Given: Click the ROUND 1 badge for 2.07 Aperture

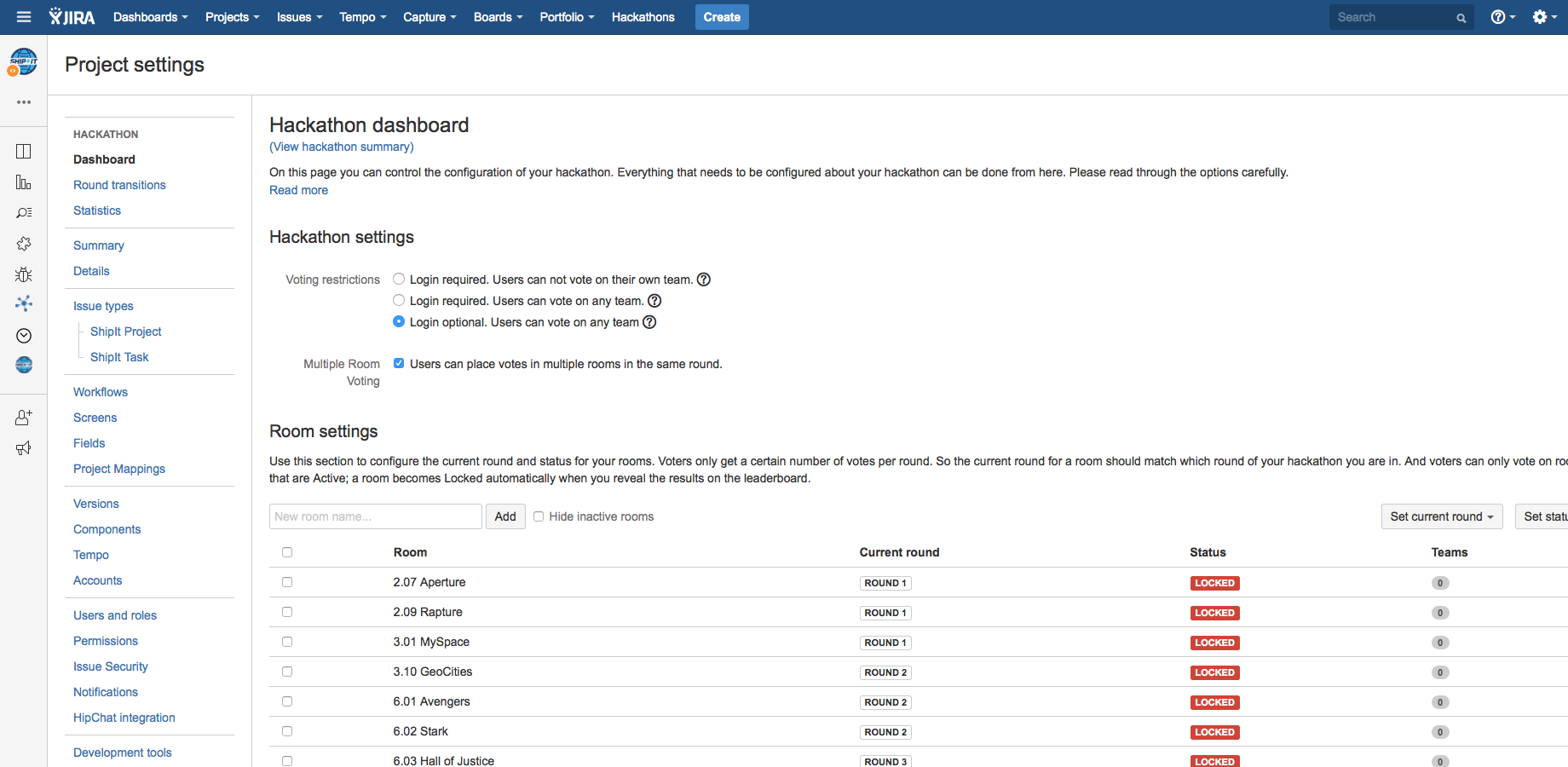Looking at the screenshot, I should 885,583.
